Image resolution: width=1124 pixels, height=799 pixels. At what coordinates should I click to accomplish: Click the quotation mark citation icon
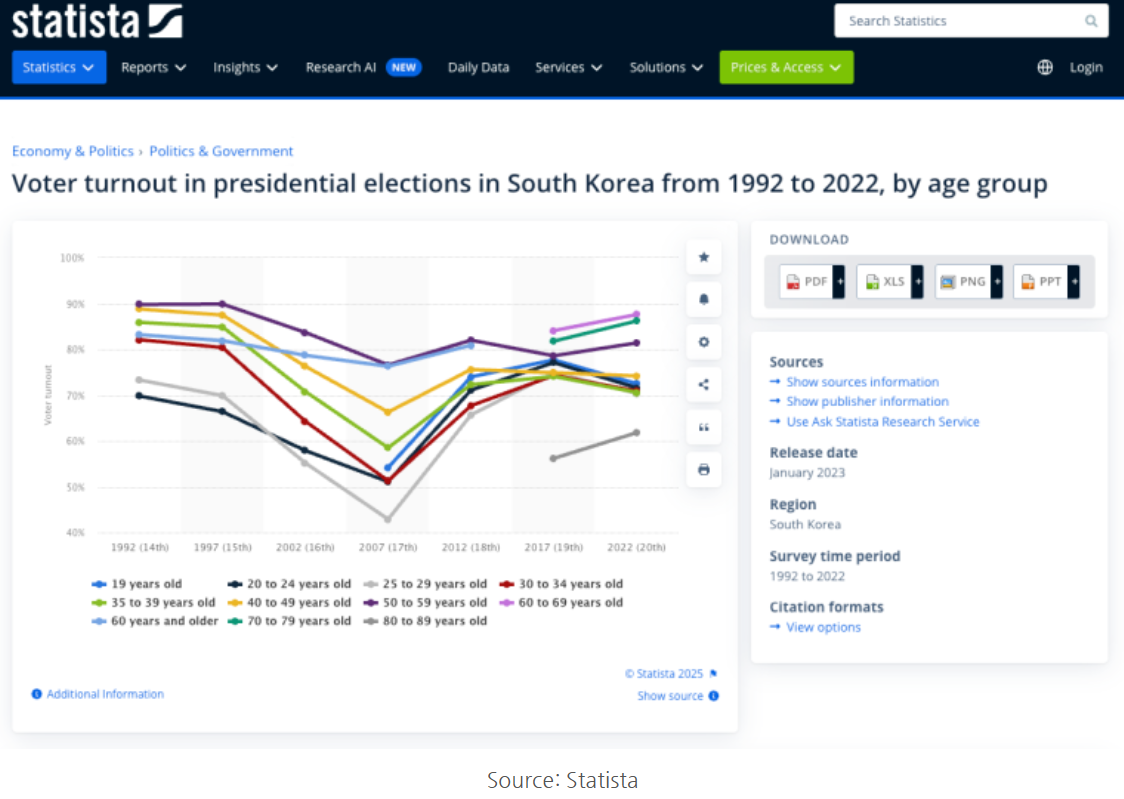click(704, 427)
